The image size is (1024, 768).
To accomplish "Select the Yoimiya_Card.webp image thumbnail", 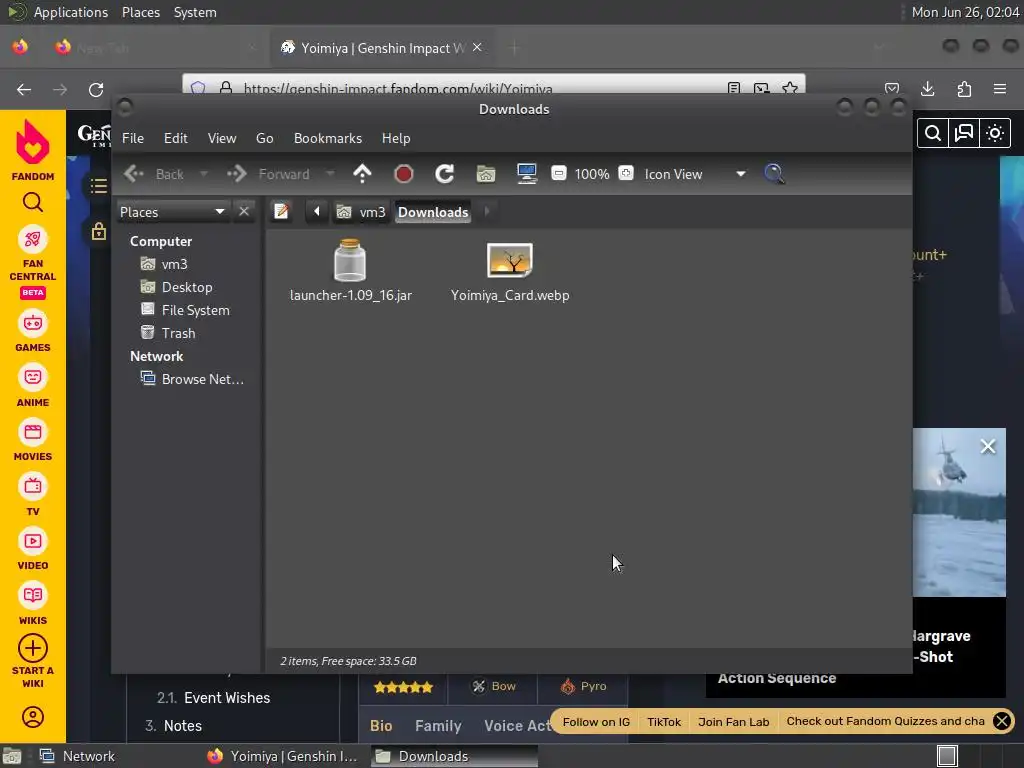I will [x=510, y=260].
